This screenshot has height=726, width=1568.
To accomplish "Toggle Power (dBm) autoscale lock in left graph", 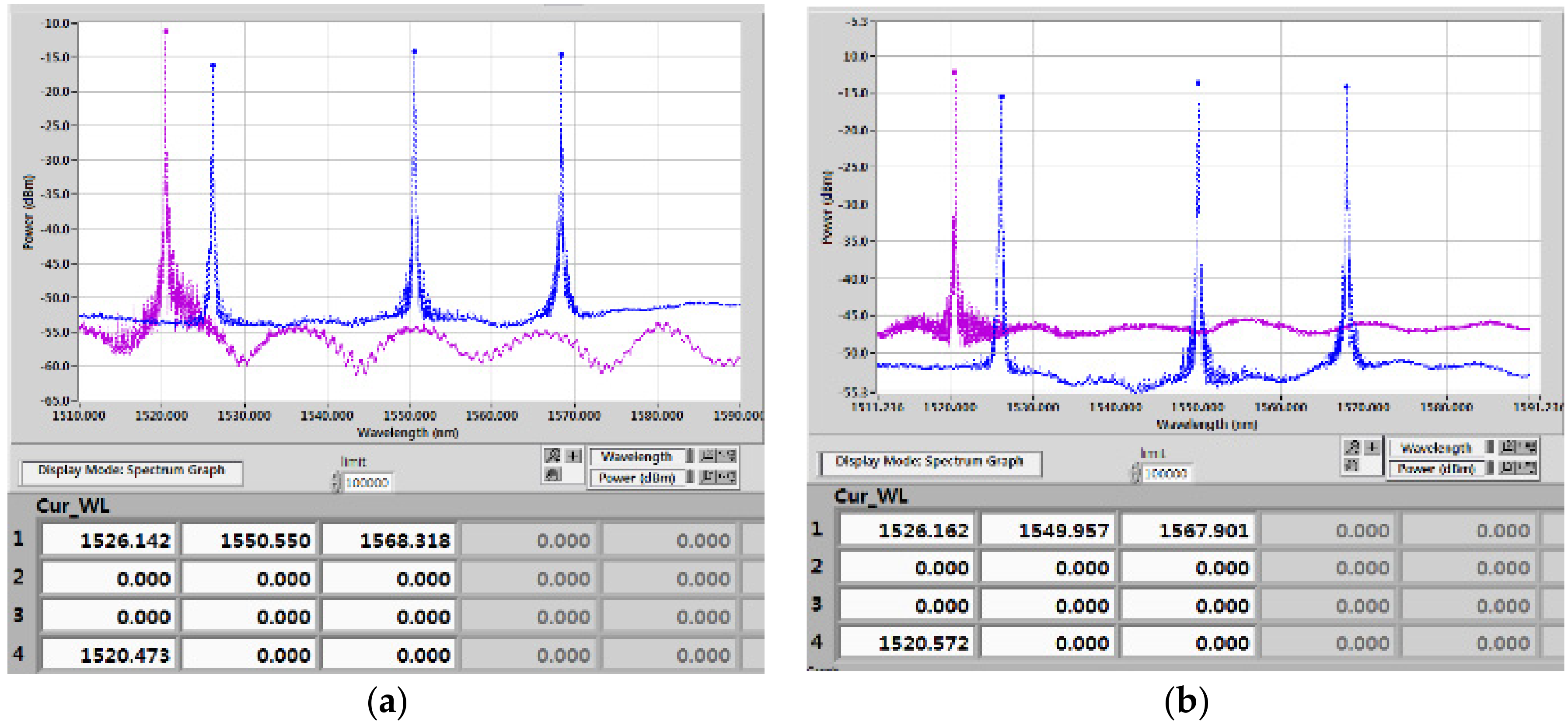I will pos(690,476).
